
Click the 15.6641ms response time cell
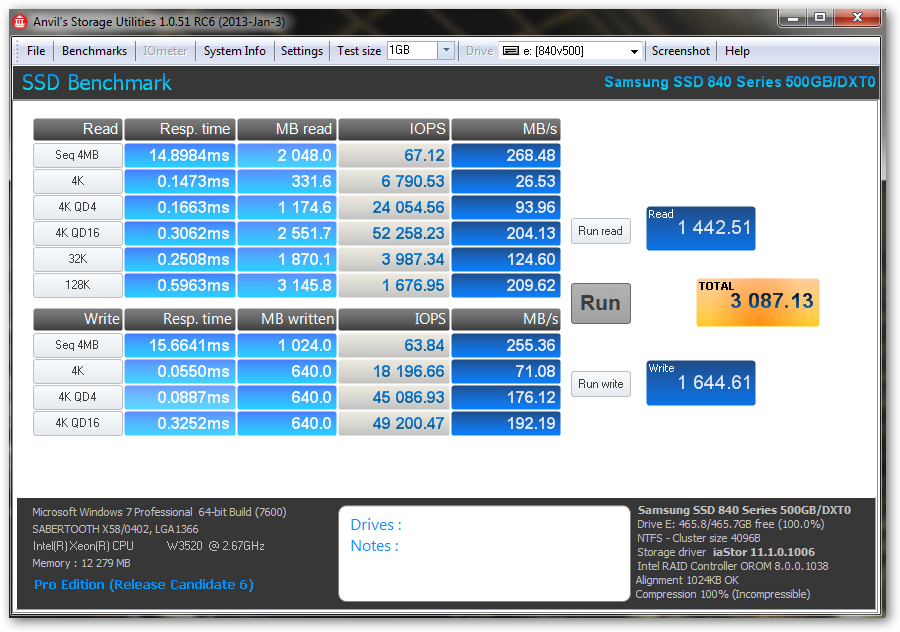coord(180,345)
